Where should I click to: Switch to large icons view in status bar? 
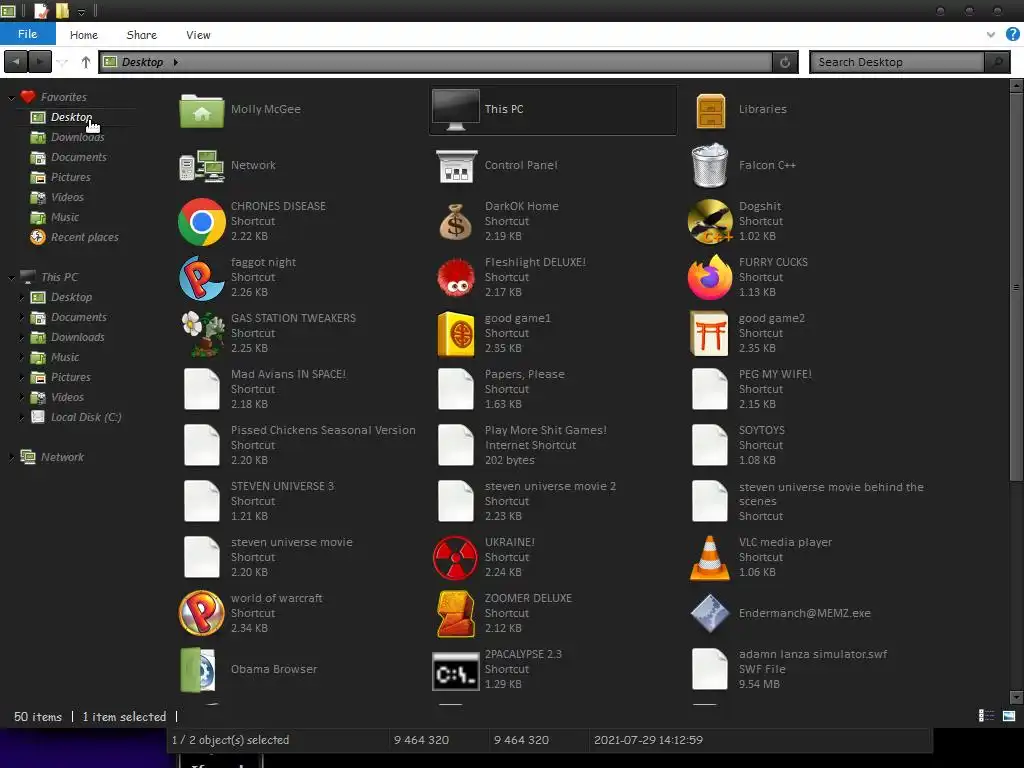pyautogui.click(x=1009, y=716)
